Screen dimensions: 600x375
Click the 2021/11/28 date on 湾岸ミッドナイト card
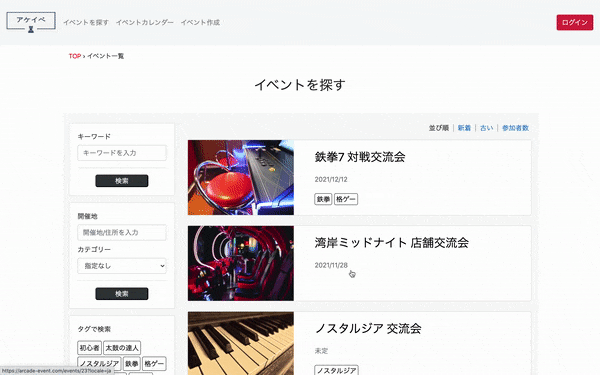click(x=331, y=265)
